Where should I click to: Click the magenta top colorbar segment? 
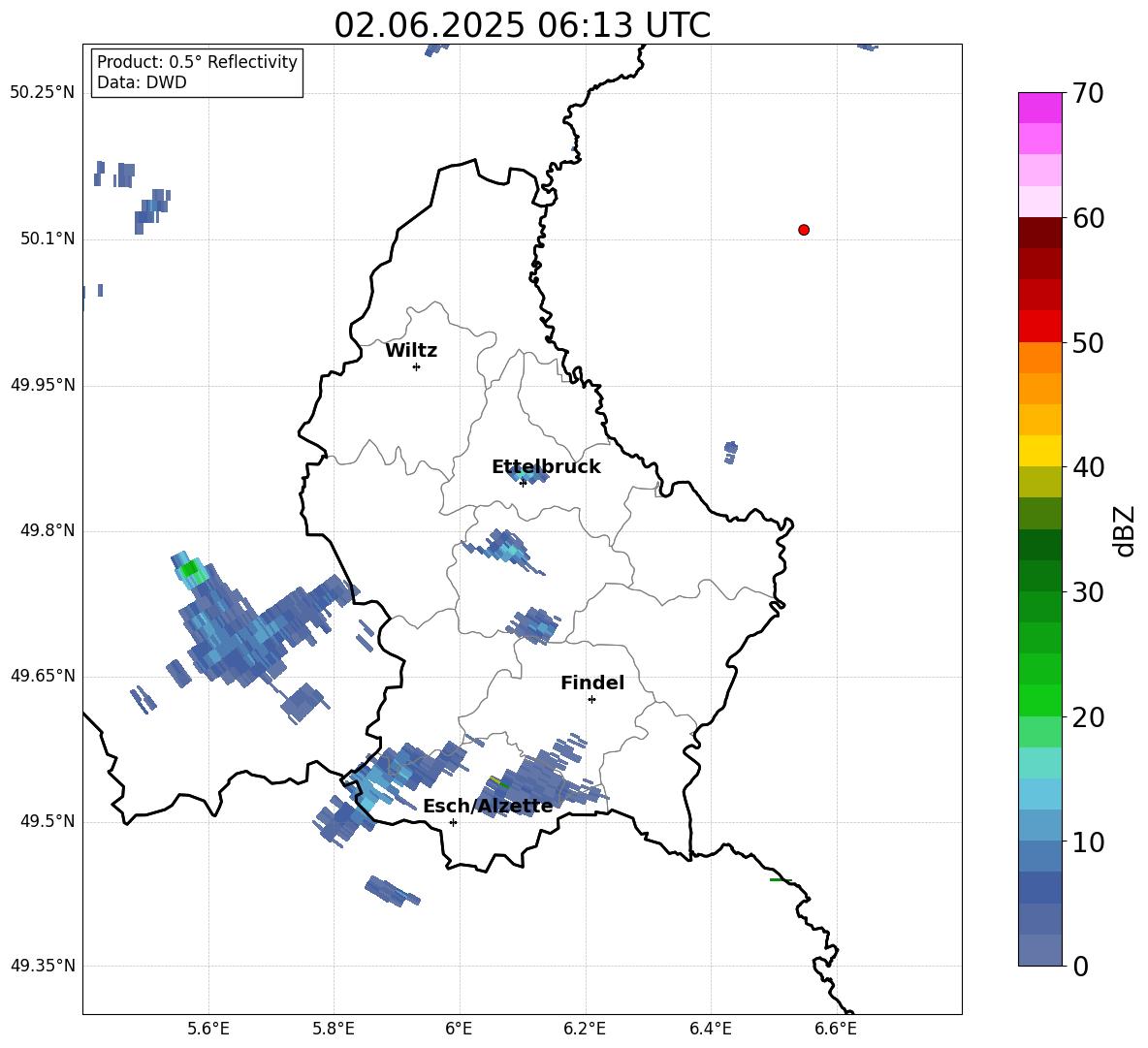click(x=1039, y=109)
